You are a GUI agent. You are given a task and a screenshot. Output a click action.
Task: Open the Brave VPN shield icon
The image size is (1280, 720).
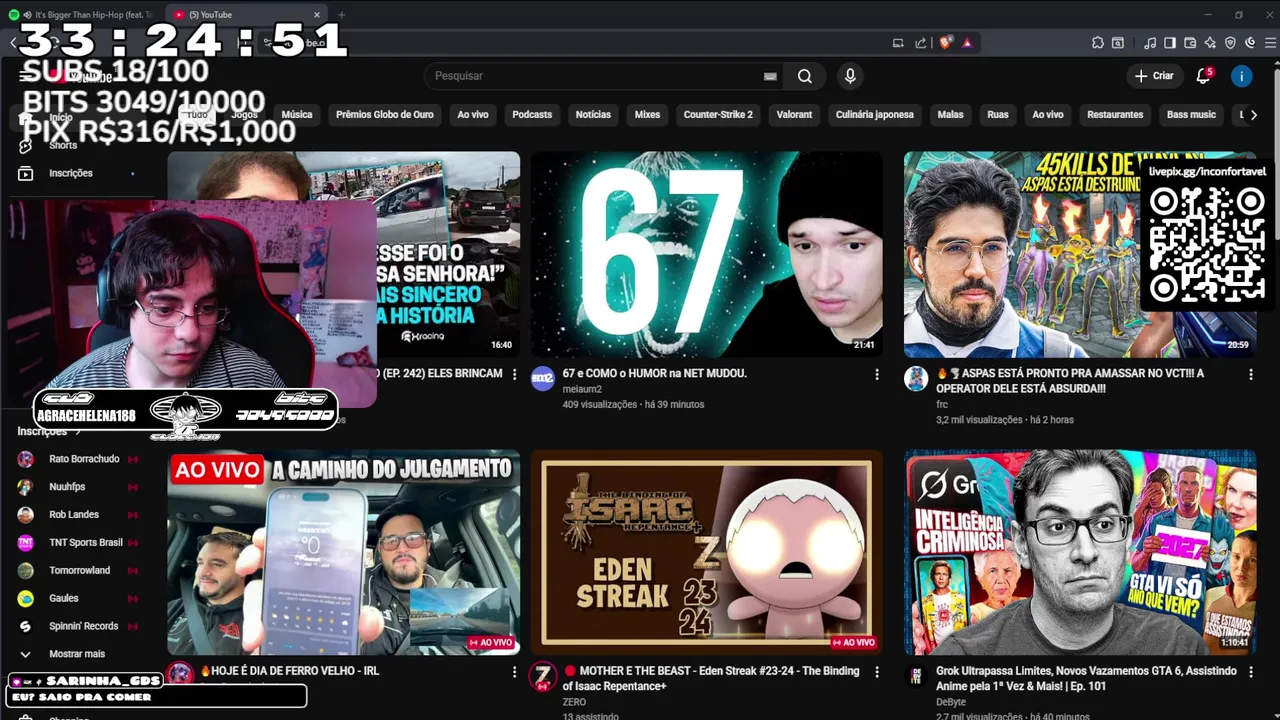coord(1230,43)
